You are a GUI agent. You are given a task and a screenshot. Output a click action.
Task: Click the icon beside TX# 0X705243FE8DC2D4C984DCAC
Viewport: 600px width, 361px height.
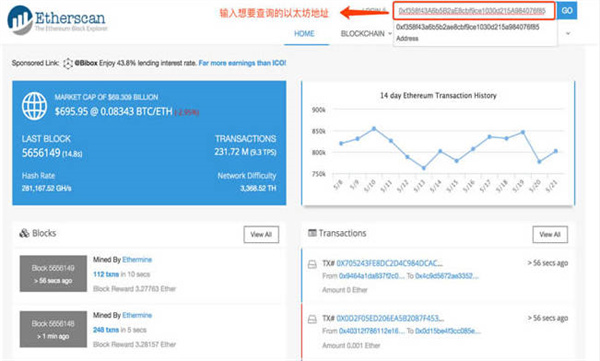[312, 264]
